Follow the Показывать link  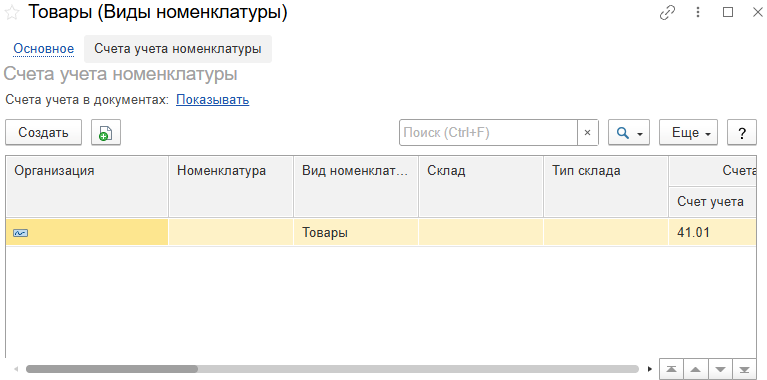tap(212, 100)
